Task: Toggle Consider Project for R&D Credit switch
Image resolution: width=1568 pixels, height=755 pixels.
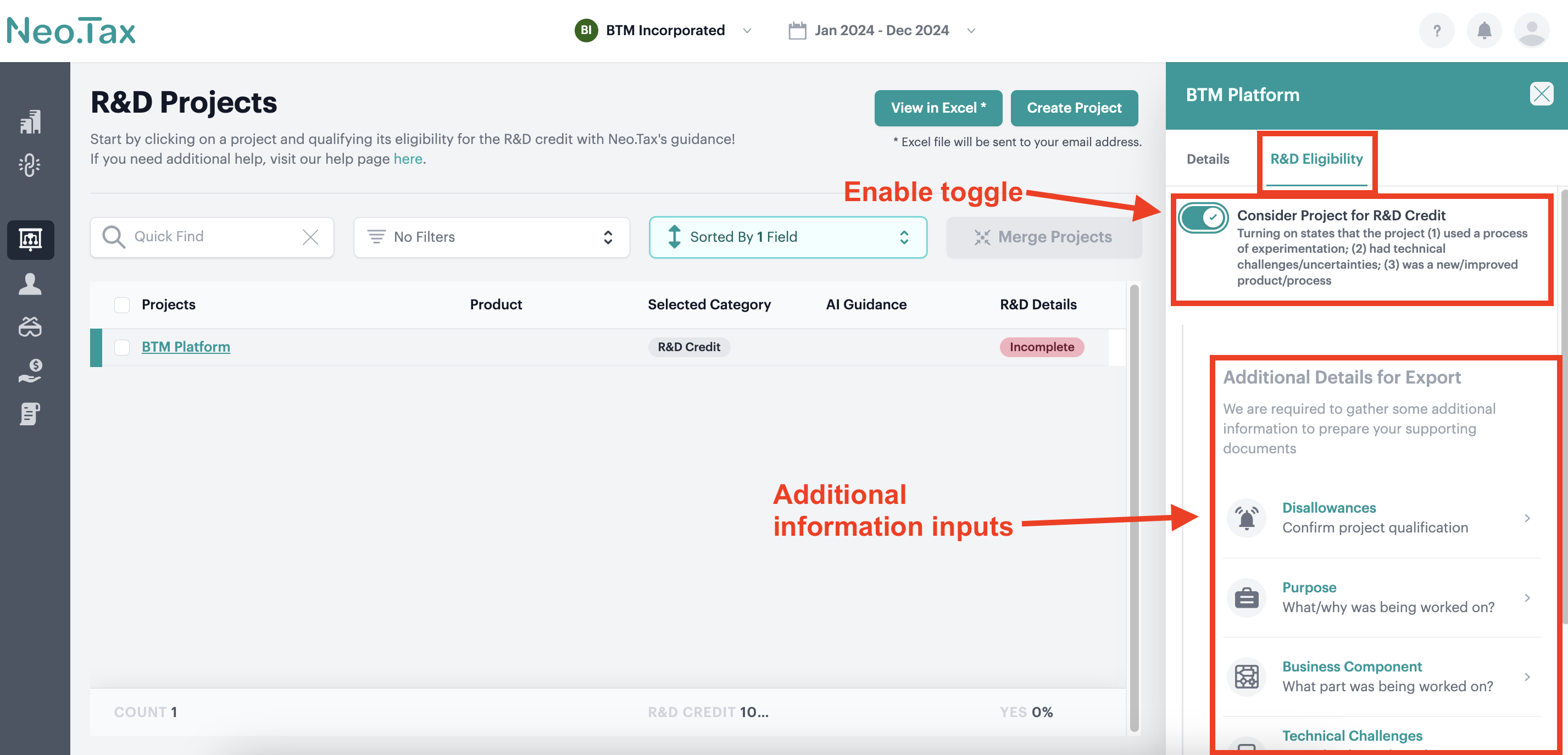Action: coord(1203,218)
